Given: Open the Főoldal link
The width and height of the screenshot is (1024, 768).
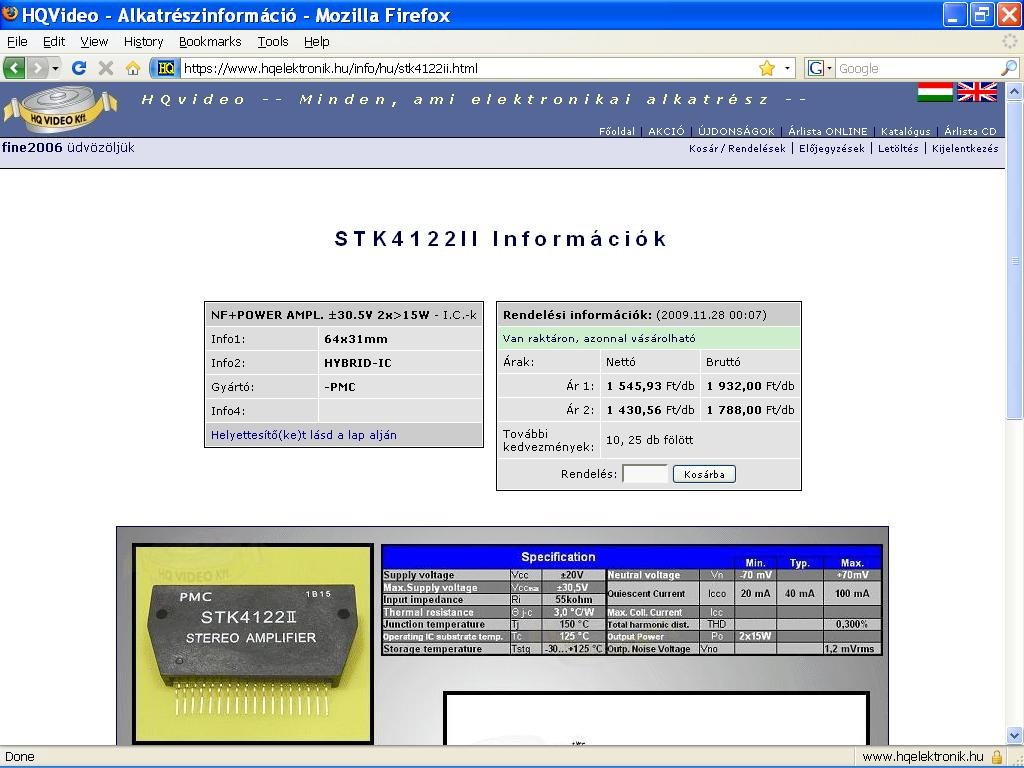Looking at the screenshot, I should (616, 131).
